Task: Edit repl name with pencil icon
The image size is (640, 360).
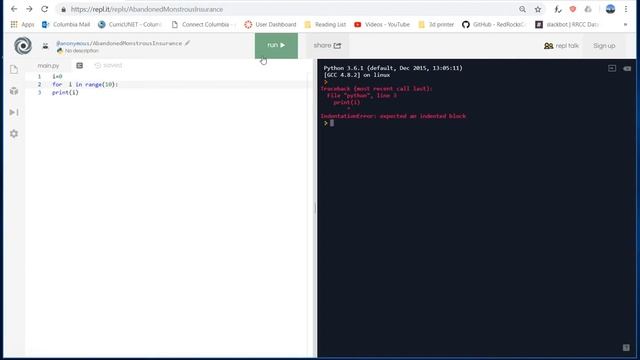Action: (x=187, y=42)
